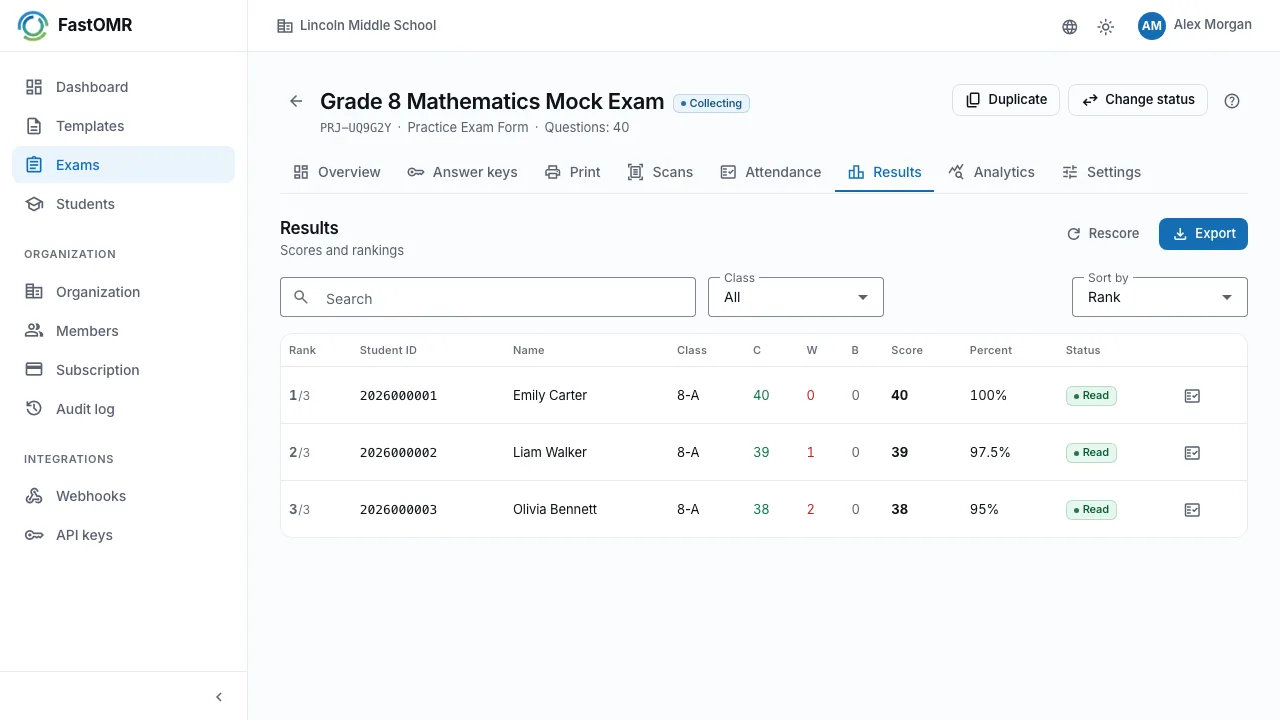This screenshot has height=720, width=1280.
Task: Open the language globe icon
Action: click(x=1070, y=27)
